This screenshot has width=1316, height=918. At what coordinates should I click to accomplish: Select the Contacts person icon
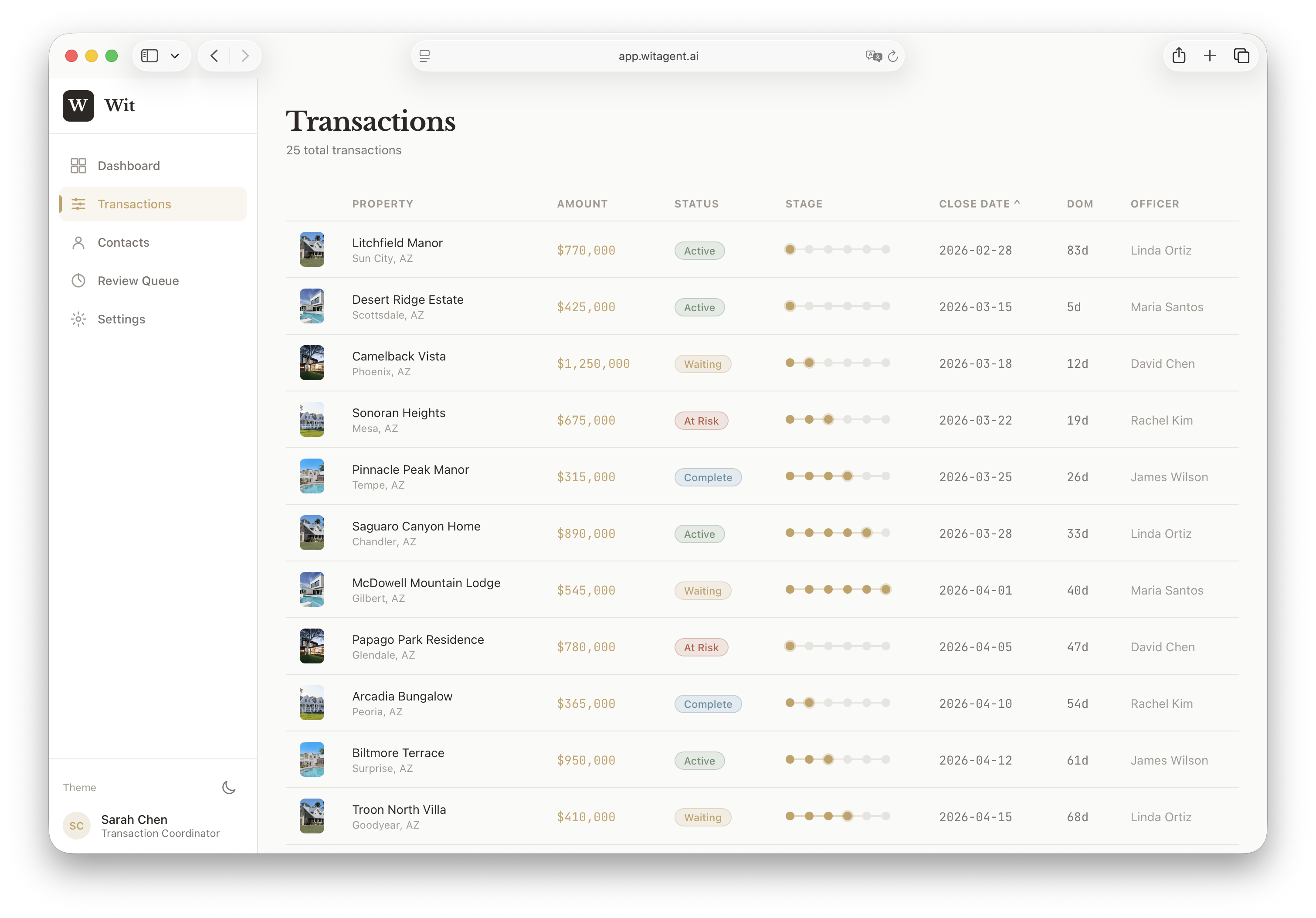[78, 242]
